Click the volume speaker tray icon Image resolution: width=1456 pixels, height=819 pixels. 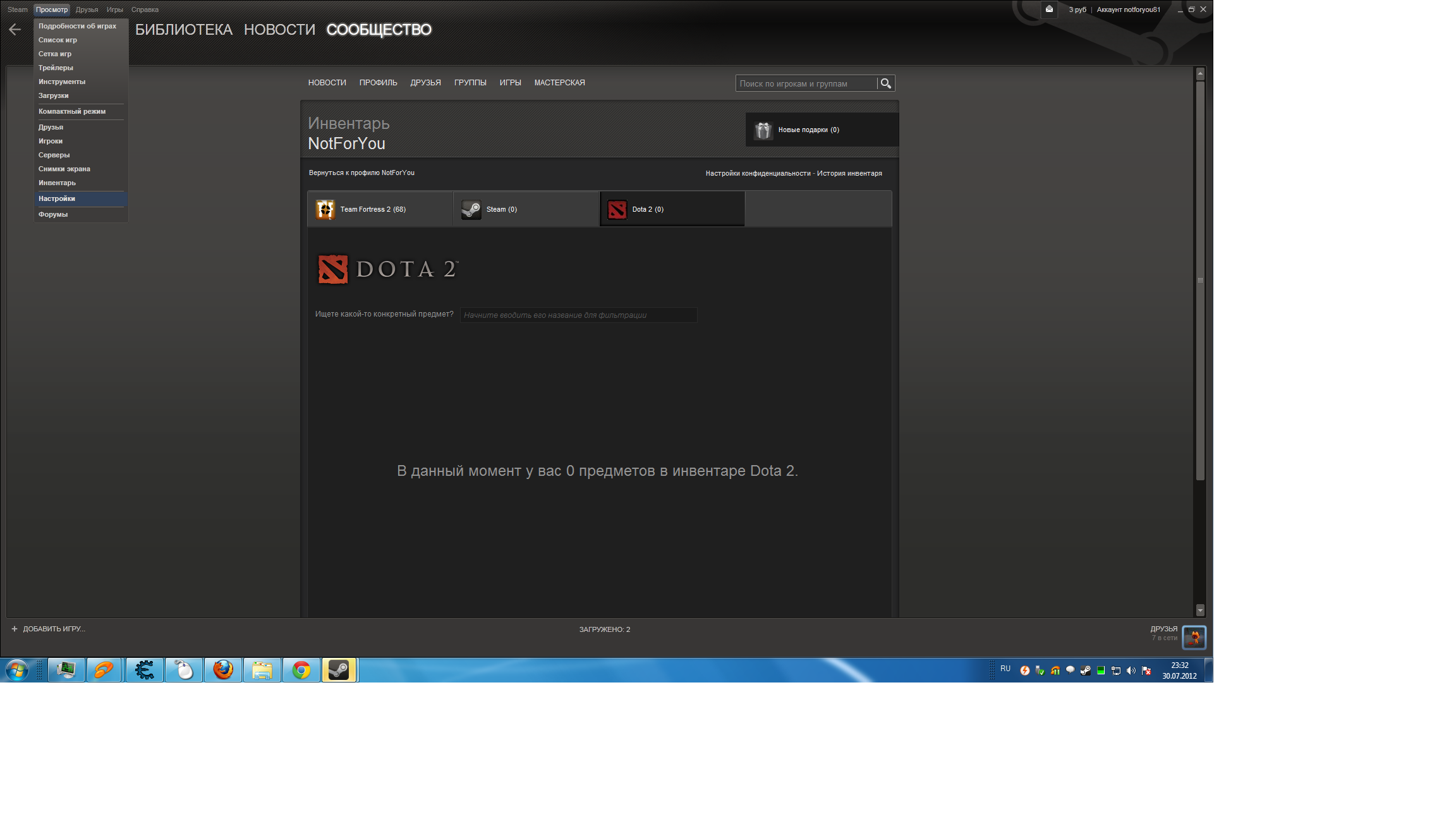tap(1131, 670)
